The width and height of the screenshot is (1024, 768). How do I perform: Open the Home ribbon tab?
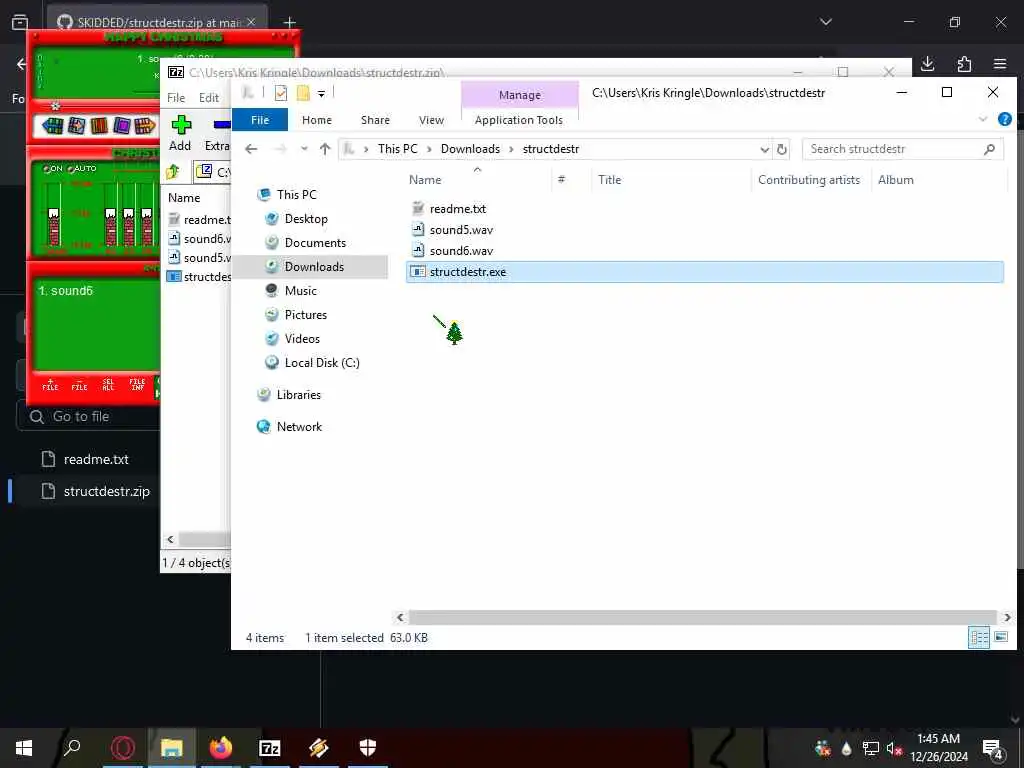click(317, 120)
